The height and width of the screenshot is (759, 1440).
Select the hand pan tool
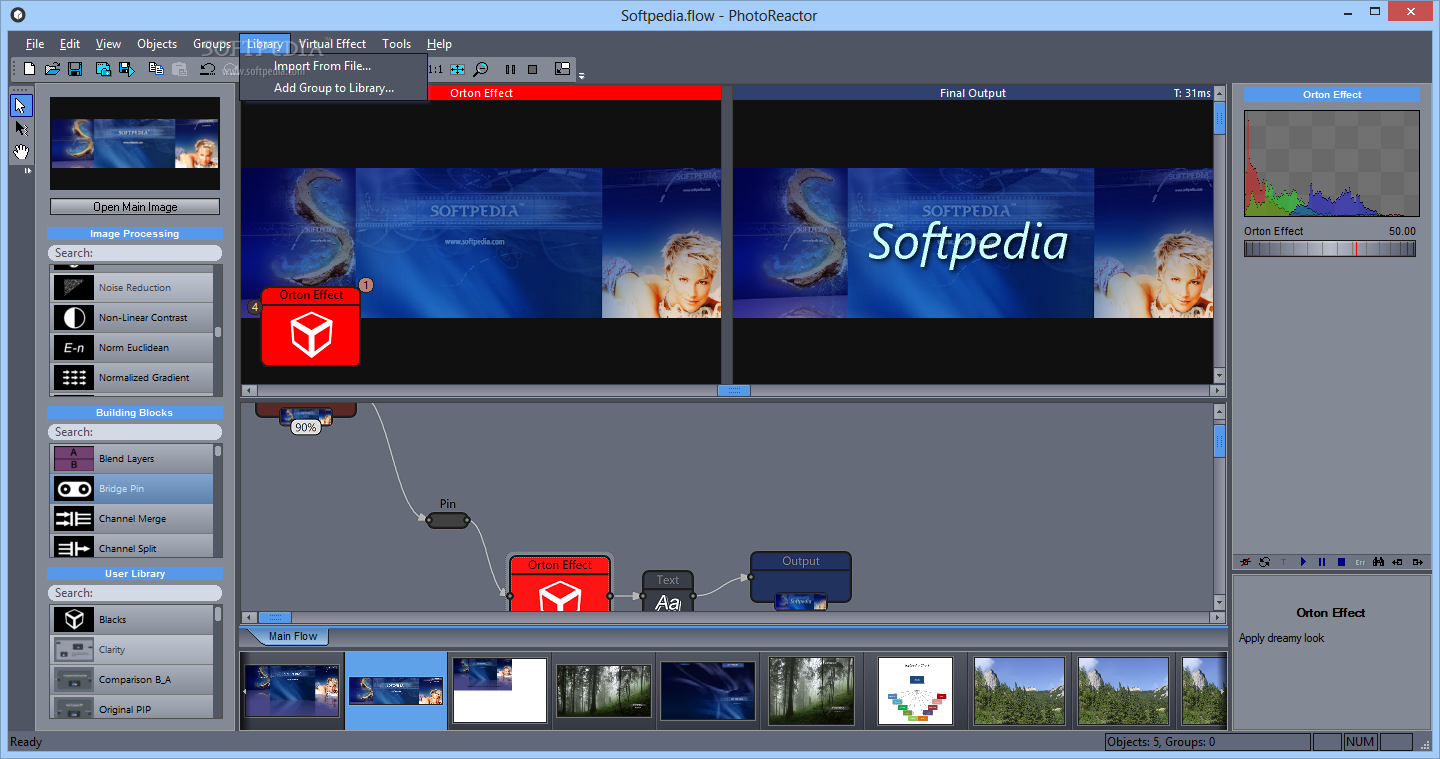tap(21, 152)
